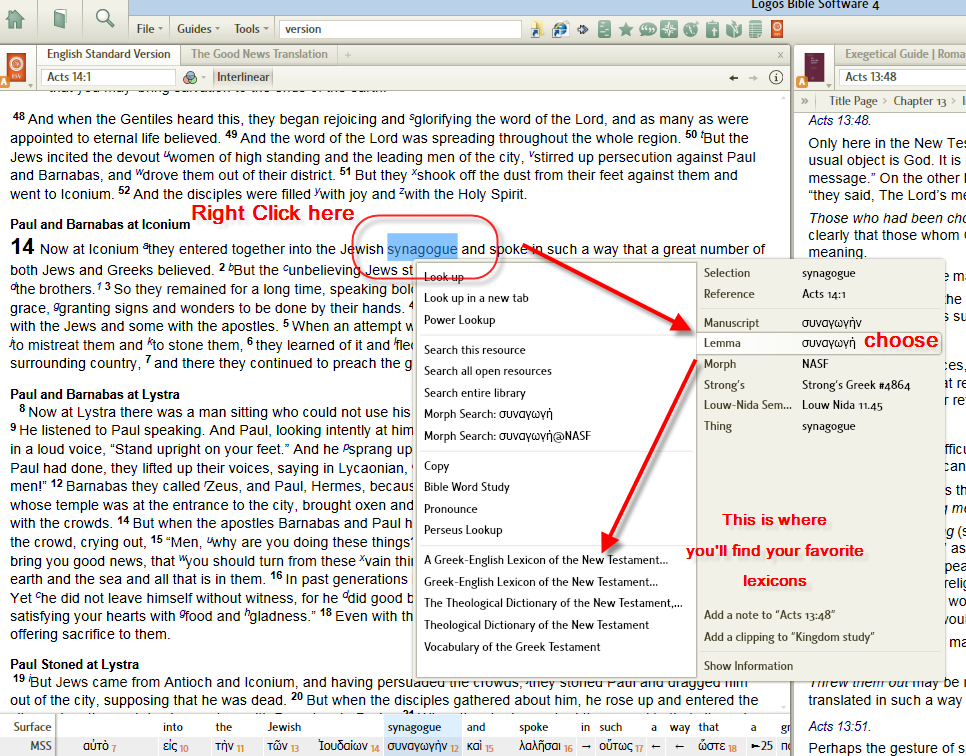The image size is (966, 756).
Task: Close the left panel tab group
Action: [x=780, y=55]
